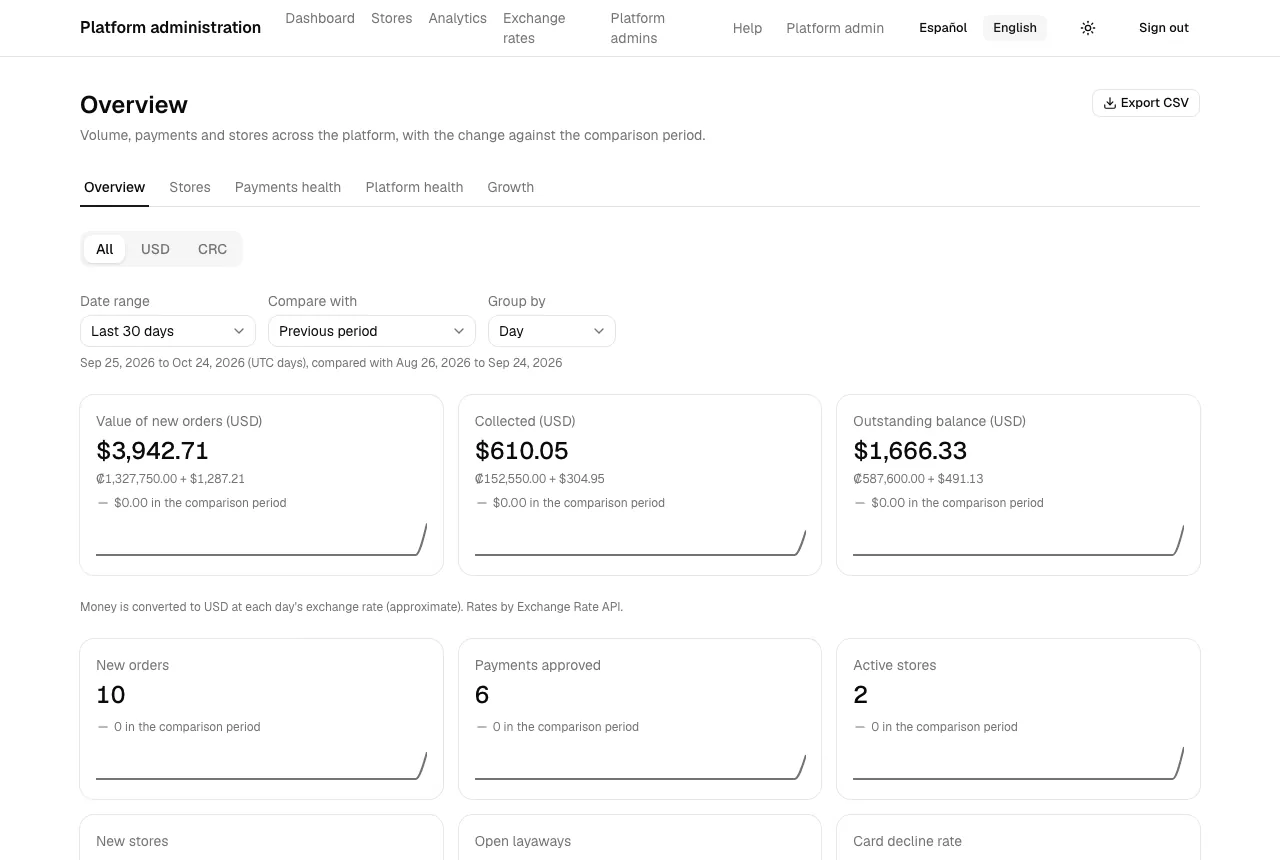This screenshot has height=860, width=1280.
Task: Click the Collected (USD) sparkline chart
Action: click(x=640, y=539)
